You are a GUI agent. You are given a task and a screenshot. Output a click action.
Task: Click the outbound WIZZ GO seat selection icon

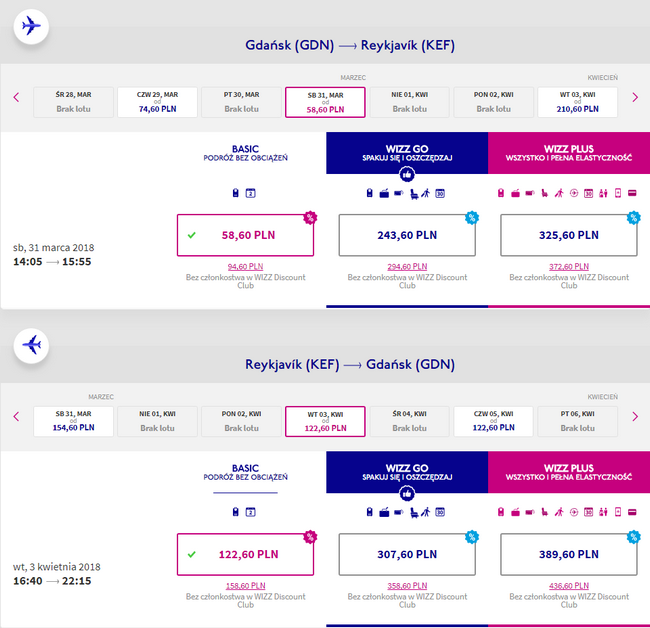[x=413, y=194]
